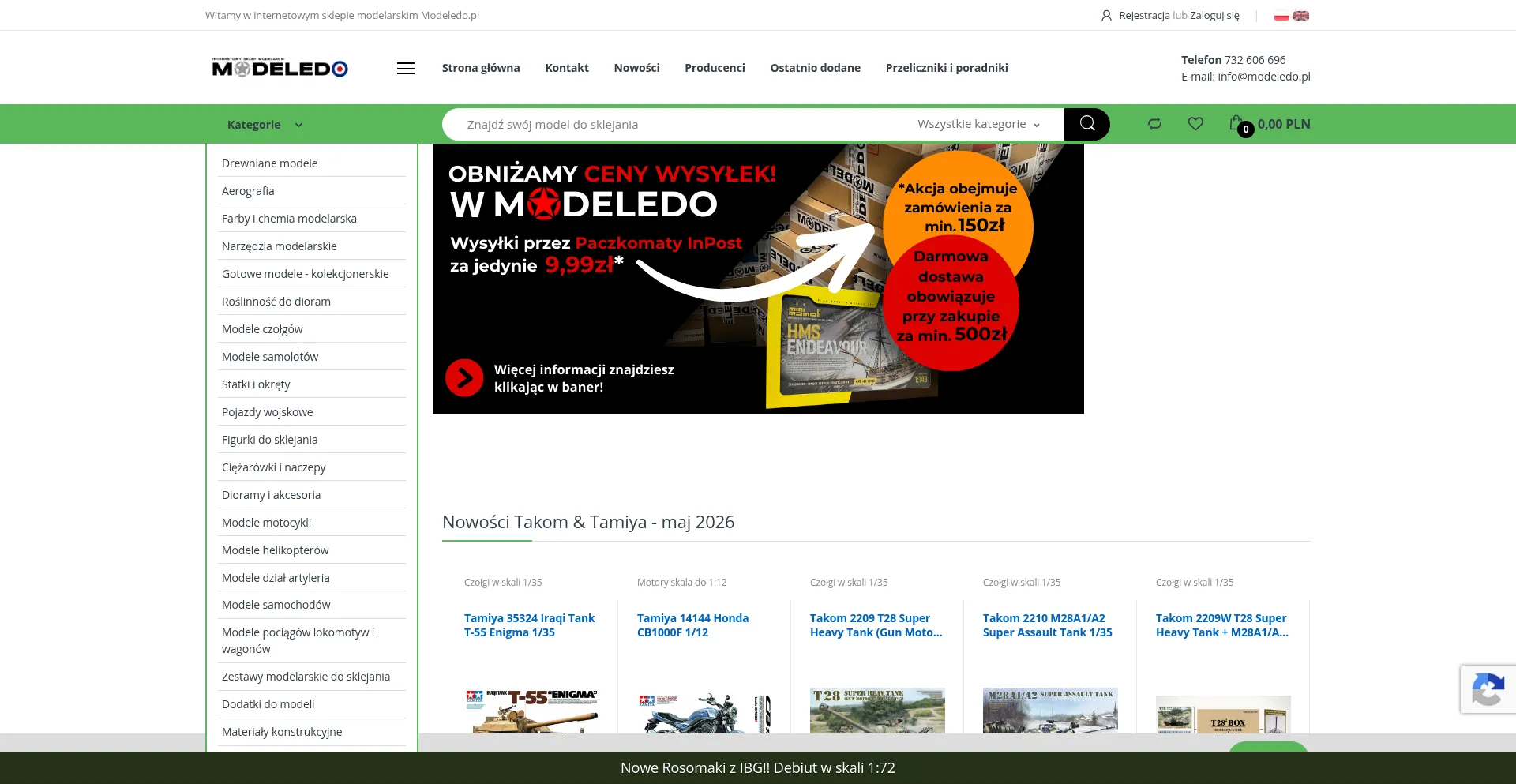Screen dimensions: 1516x784
Task: Open the wishlist heart icon
Action: pyautogui.click(x=1195, y=124)
